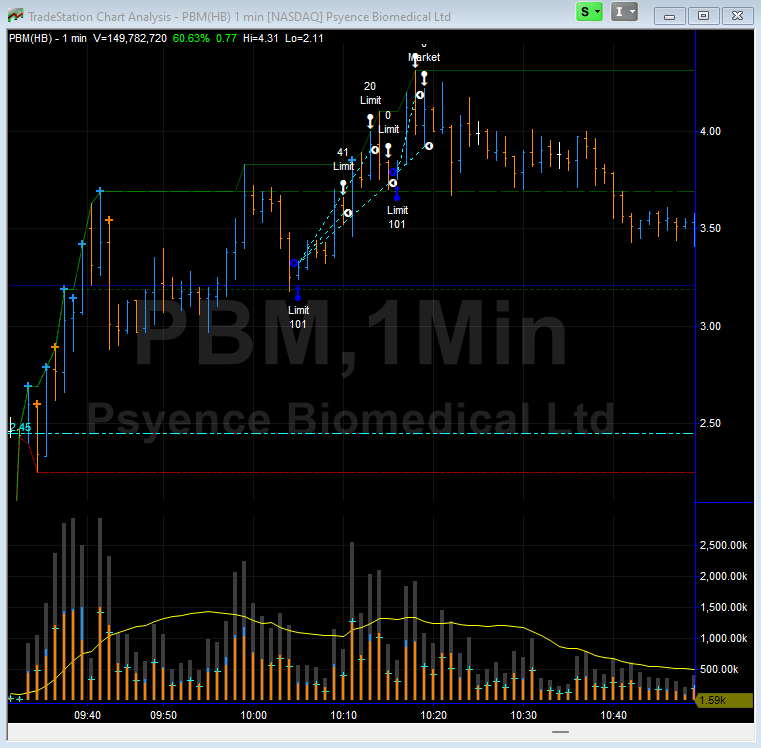Click the 10:10 time axis label

343,715
